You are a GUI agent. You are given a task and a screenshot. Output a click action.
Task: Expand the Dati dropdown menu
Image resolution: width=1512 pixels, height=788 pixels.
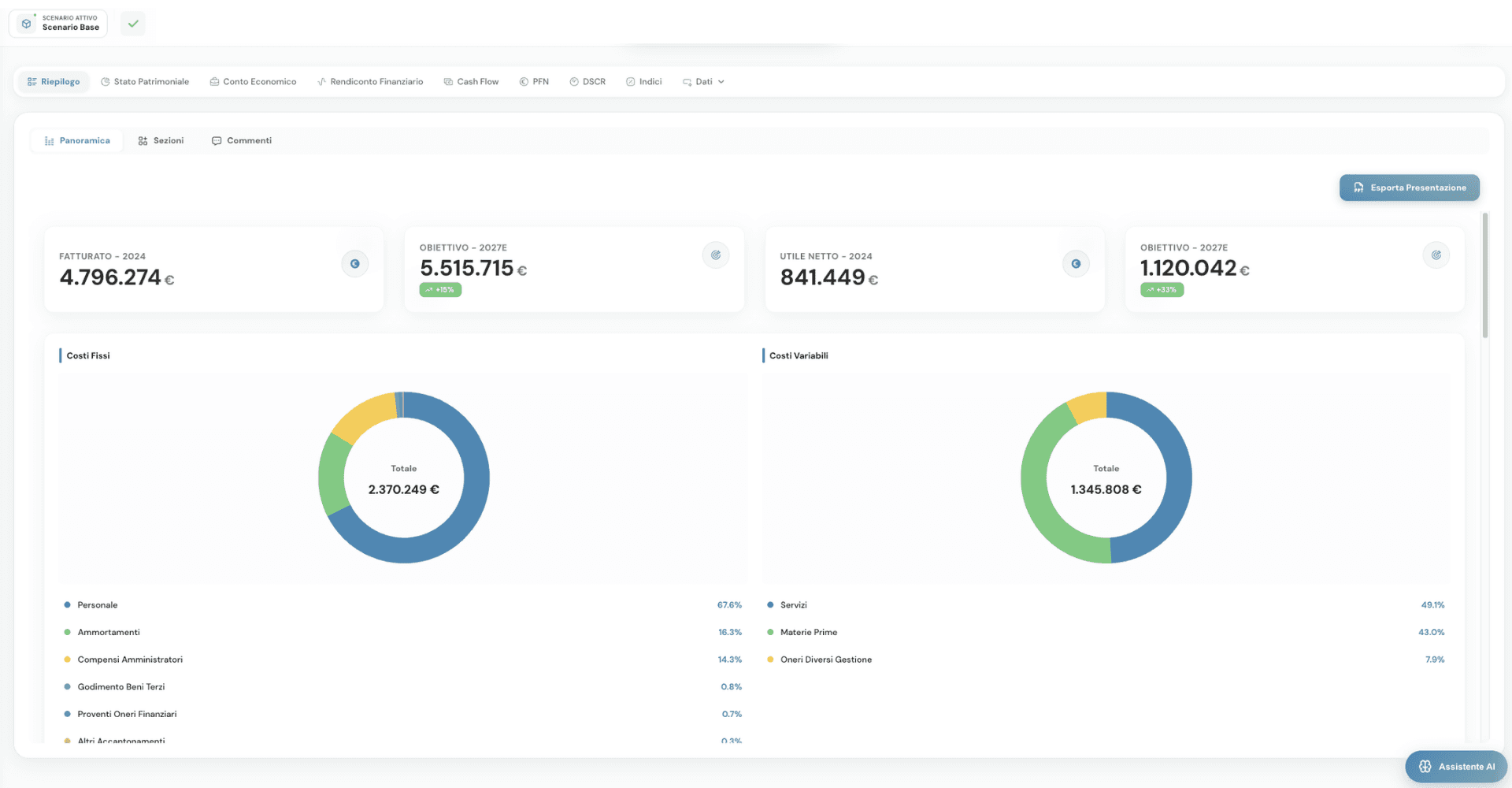[x=703, y=82]
